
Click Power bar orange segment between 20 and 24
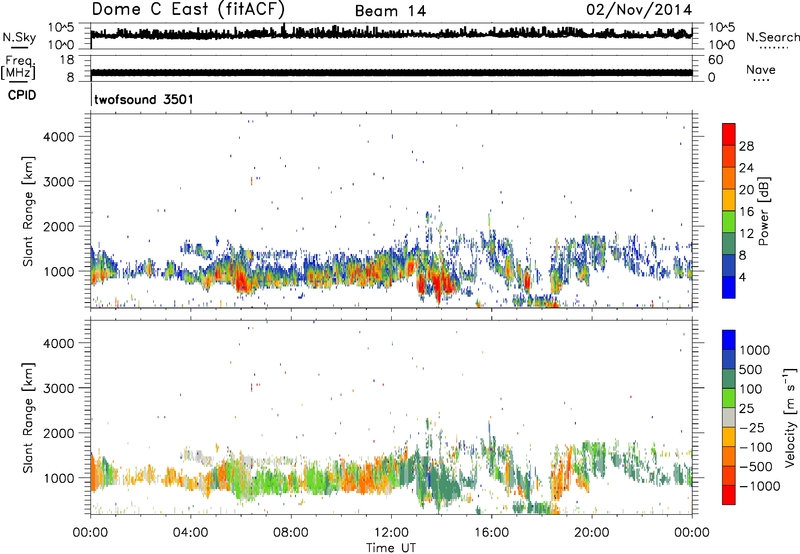click(729, 178)
